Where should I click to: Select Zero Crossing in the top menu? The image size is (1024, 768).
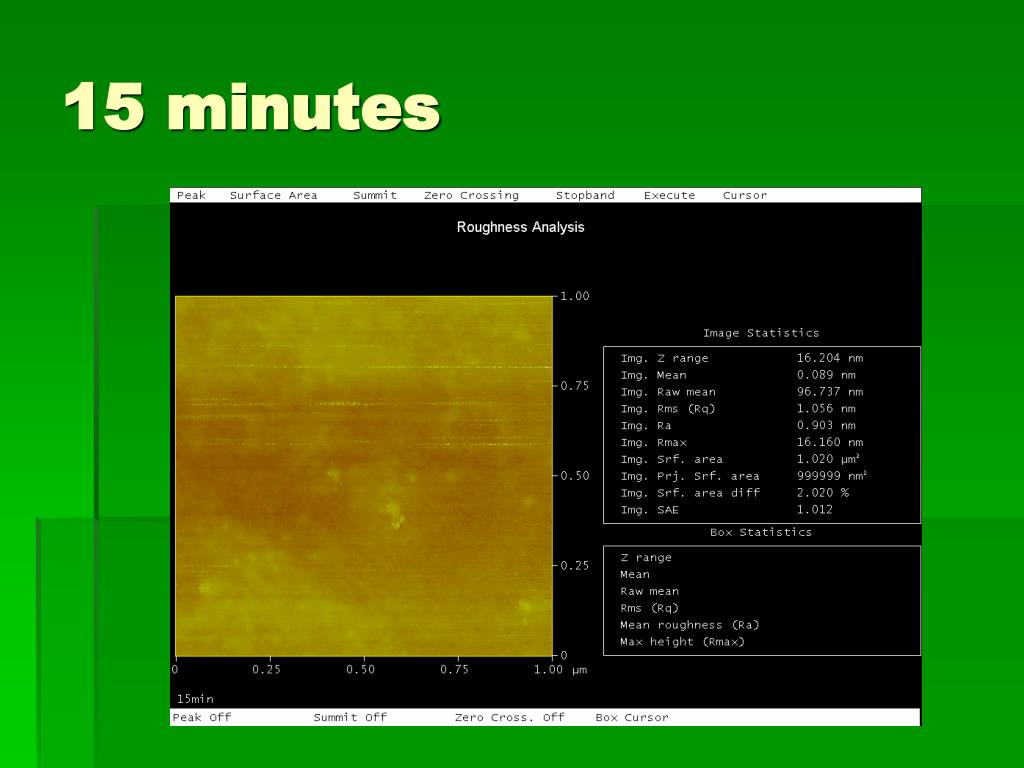tap(472, 195)
